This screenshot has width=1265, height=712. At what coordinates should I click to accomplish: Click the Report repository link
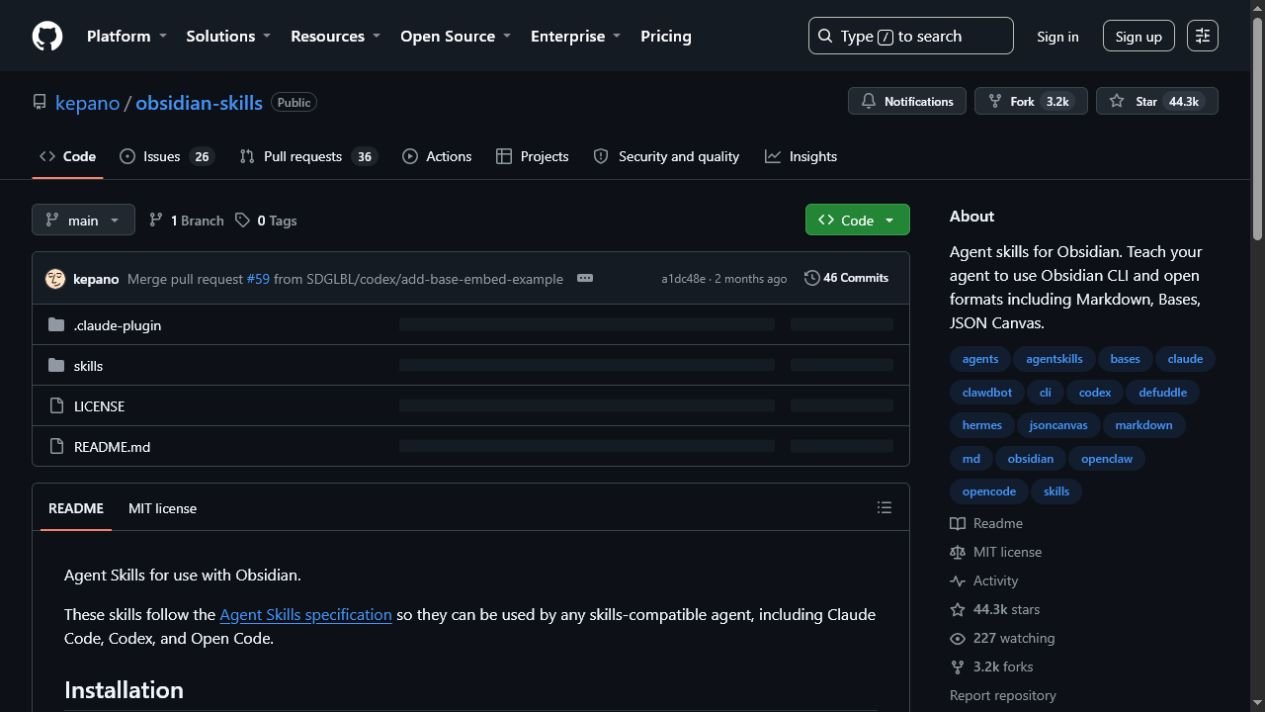point(1002,695)
